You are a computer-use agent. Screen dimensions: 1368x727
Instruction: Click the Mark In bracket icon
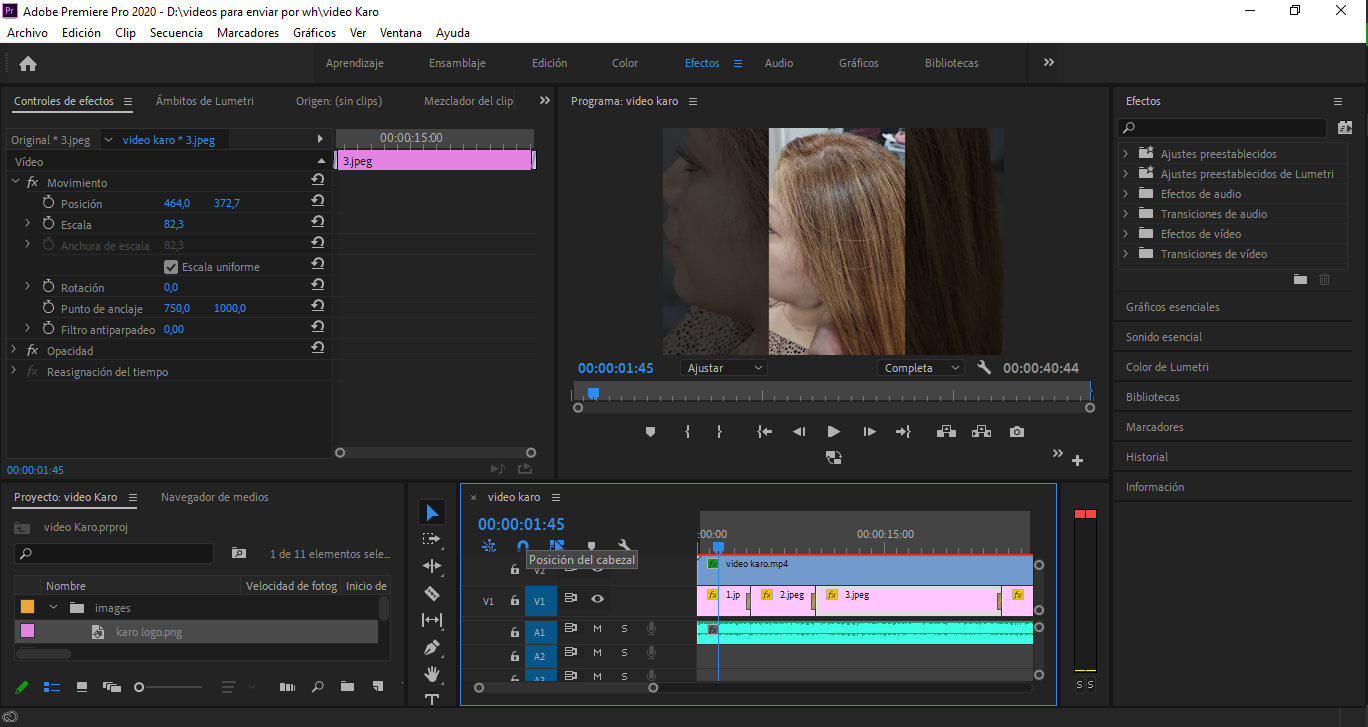tap(687, 432)
